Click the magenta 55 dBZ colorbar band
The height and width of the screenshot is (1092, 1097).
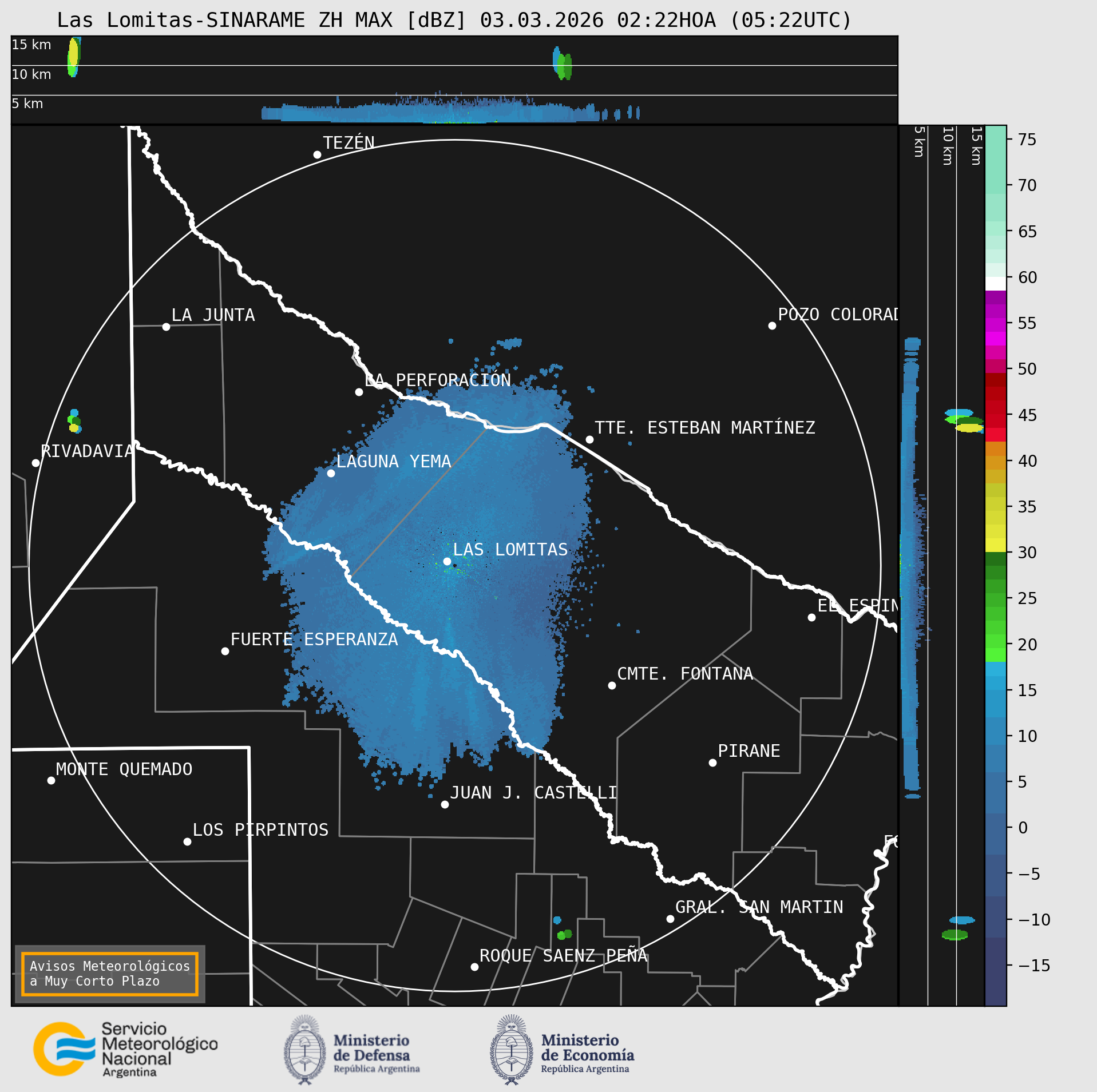coord(996,325)
